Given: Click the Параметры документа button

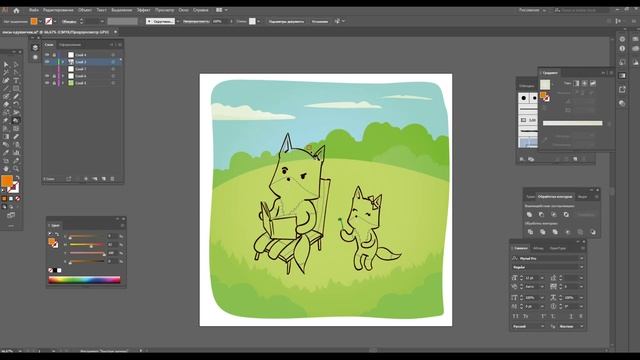Looking at the screenshot, I should tap(286, 21).
